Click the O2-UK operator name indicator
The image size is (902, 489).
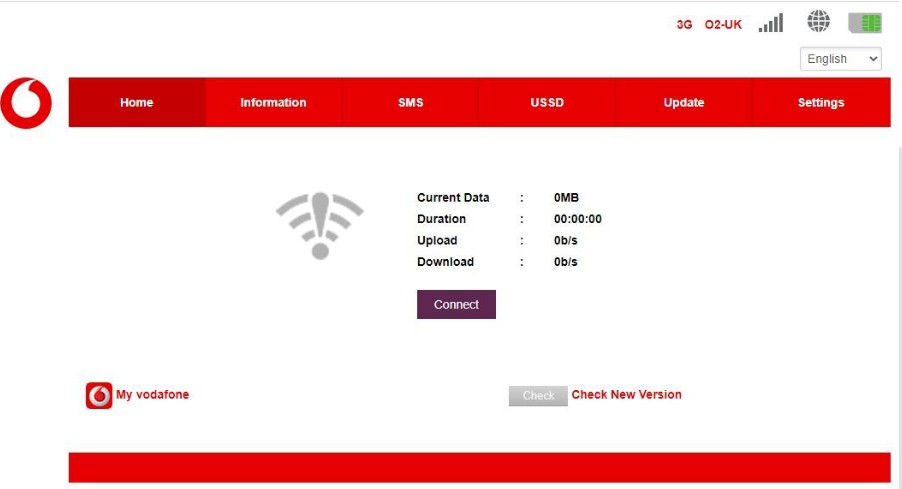coord(723,25)
